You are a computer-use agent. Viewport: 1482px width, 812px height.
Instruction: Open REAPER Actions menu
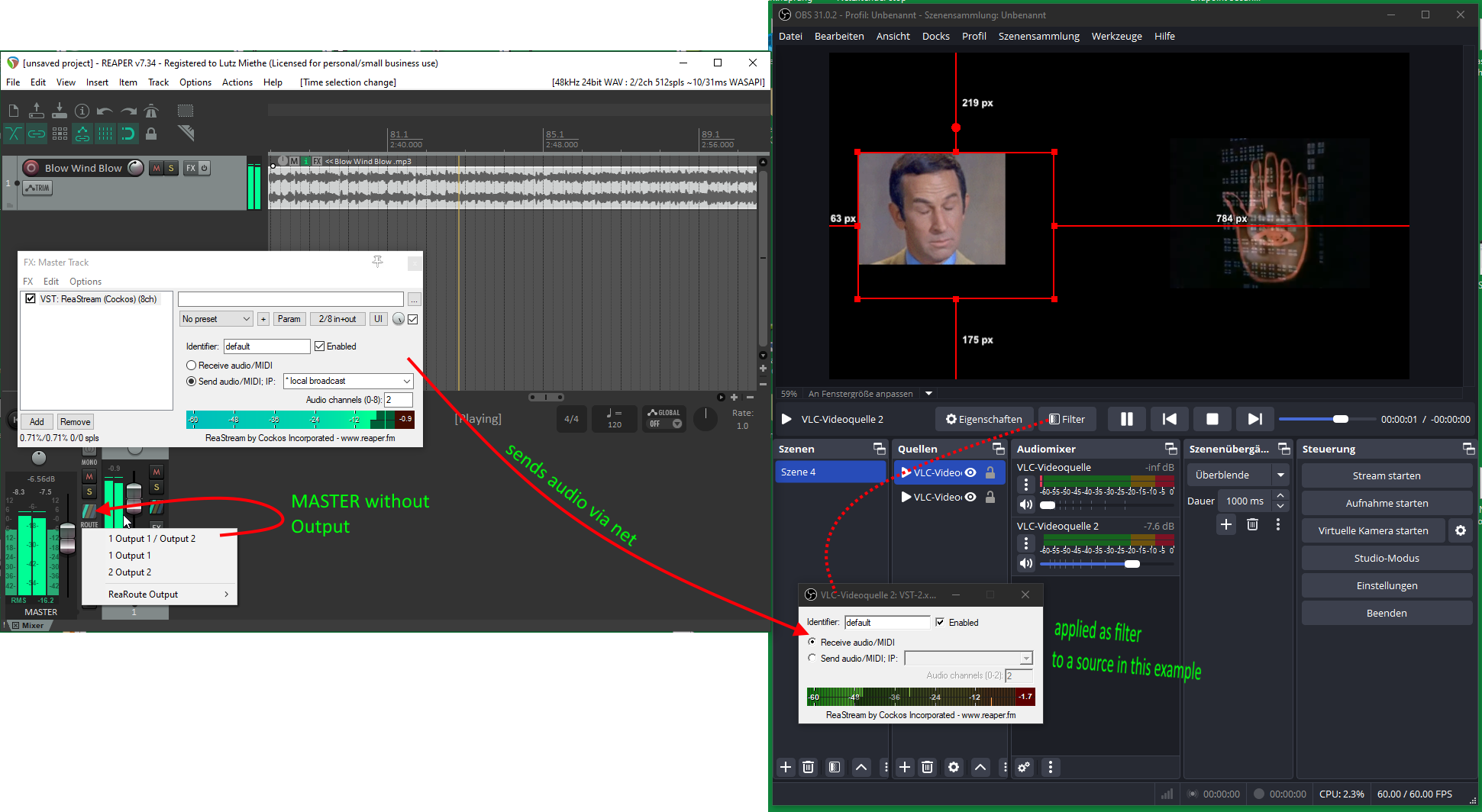coord(237,82)
